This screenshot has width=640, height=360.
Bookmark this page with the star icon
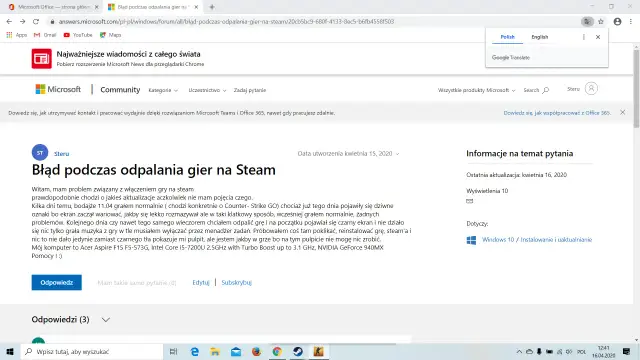pyautogui.click(x=601, y=22)
